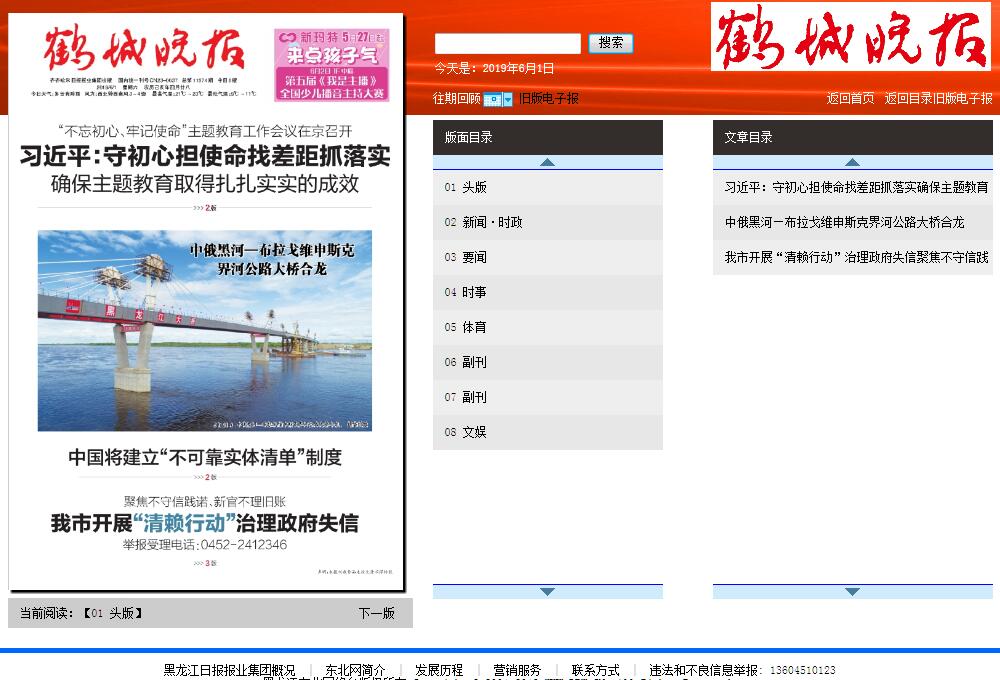This screenshot has width=1000, height=680.
Task: Open page 04 时事
Action: pyautogui.click(x=548, y=292)
